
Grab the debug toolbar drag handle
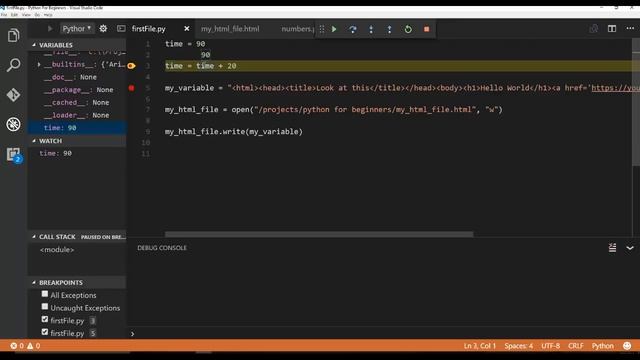click(322, 29)
